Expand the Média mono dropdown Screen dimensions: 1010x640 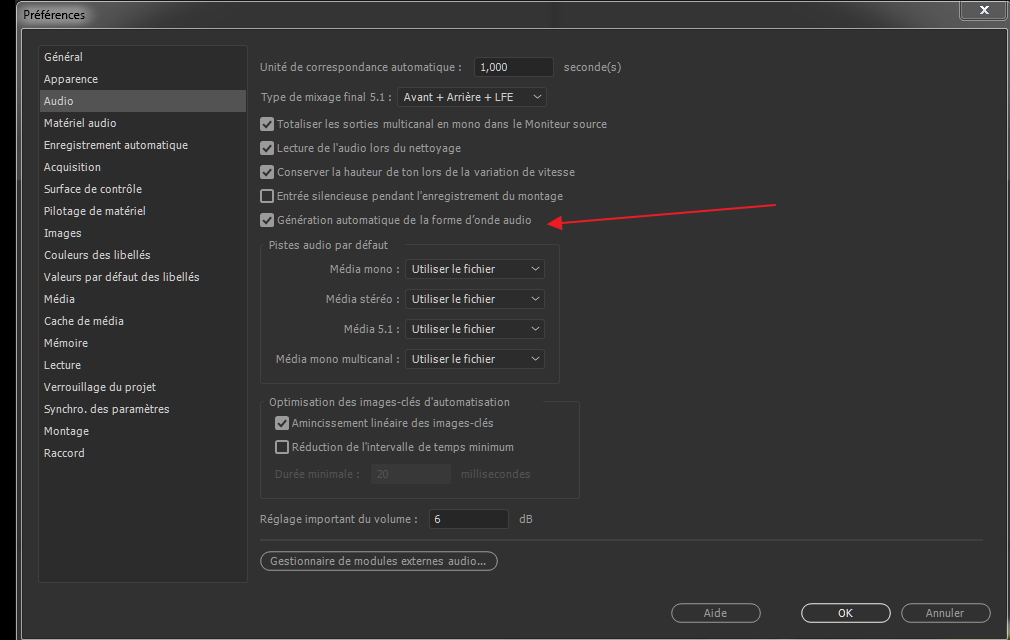(475, 269)
